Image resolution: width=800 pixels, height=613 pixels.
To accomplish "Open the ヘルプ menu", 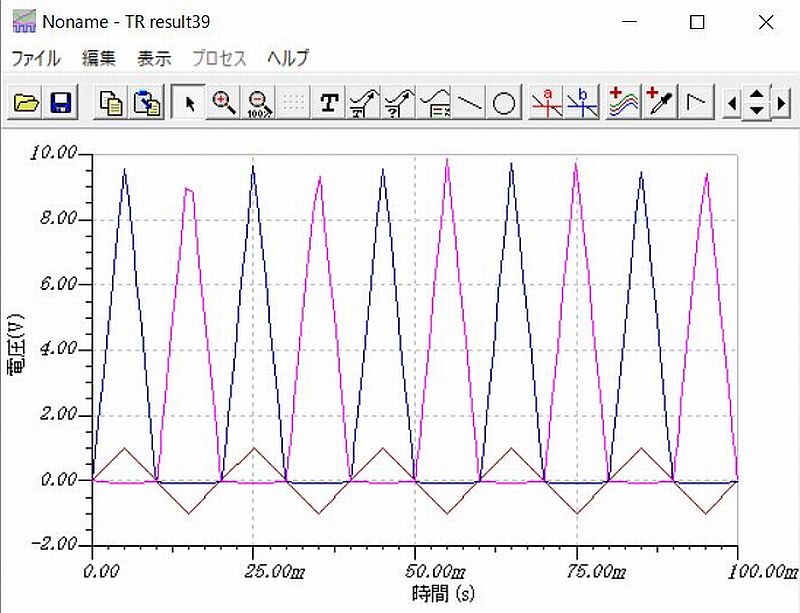I will click(288, 58).
